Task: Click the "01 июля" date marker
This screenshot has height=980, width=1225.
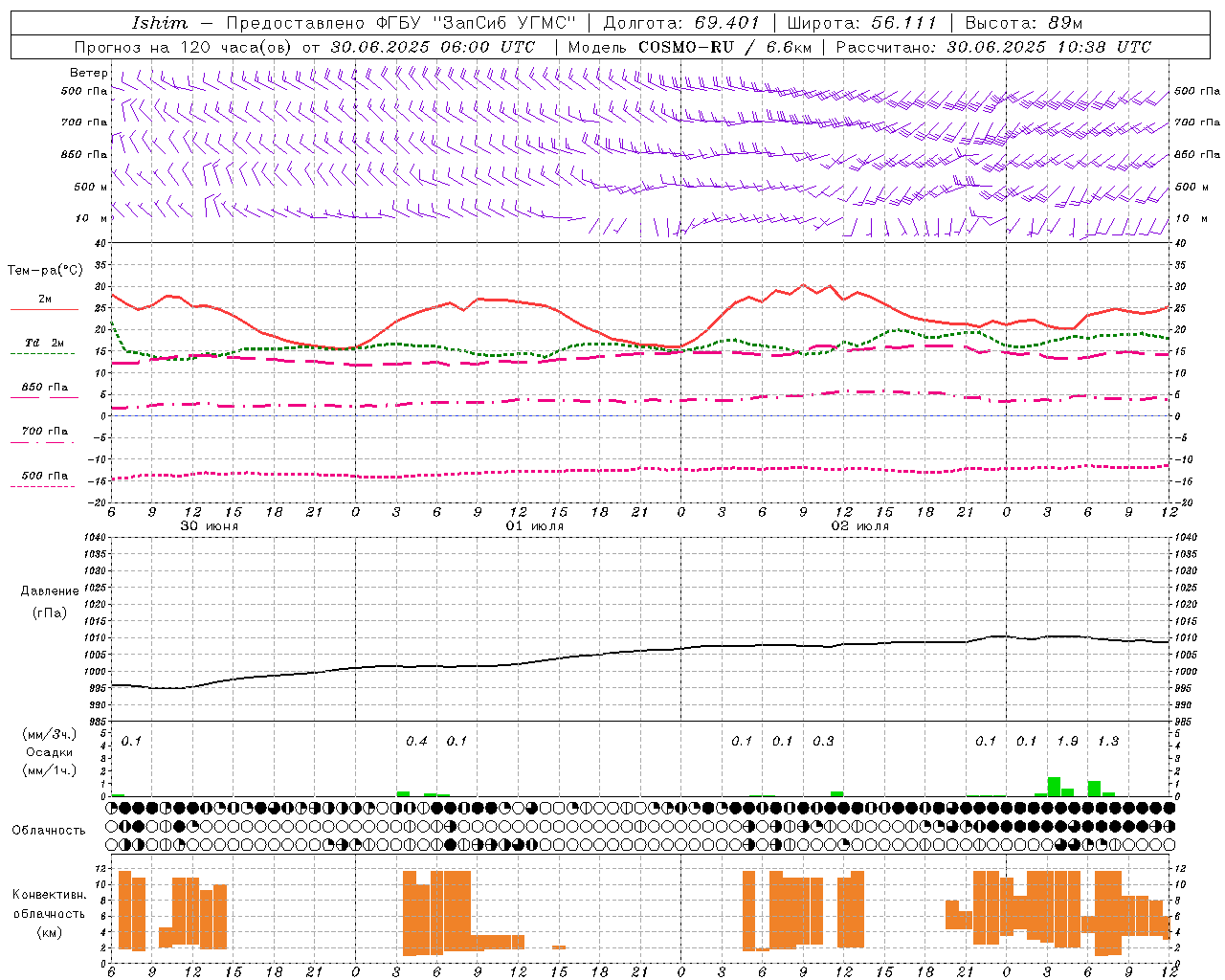Action: coord(535,526)
